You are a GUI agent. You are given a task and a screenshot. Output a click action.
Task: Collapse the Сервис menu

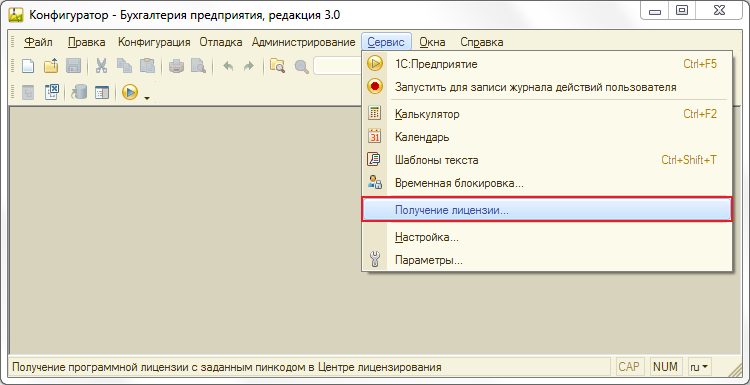pos(386,42)
